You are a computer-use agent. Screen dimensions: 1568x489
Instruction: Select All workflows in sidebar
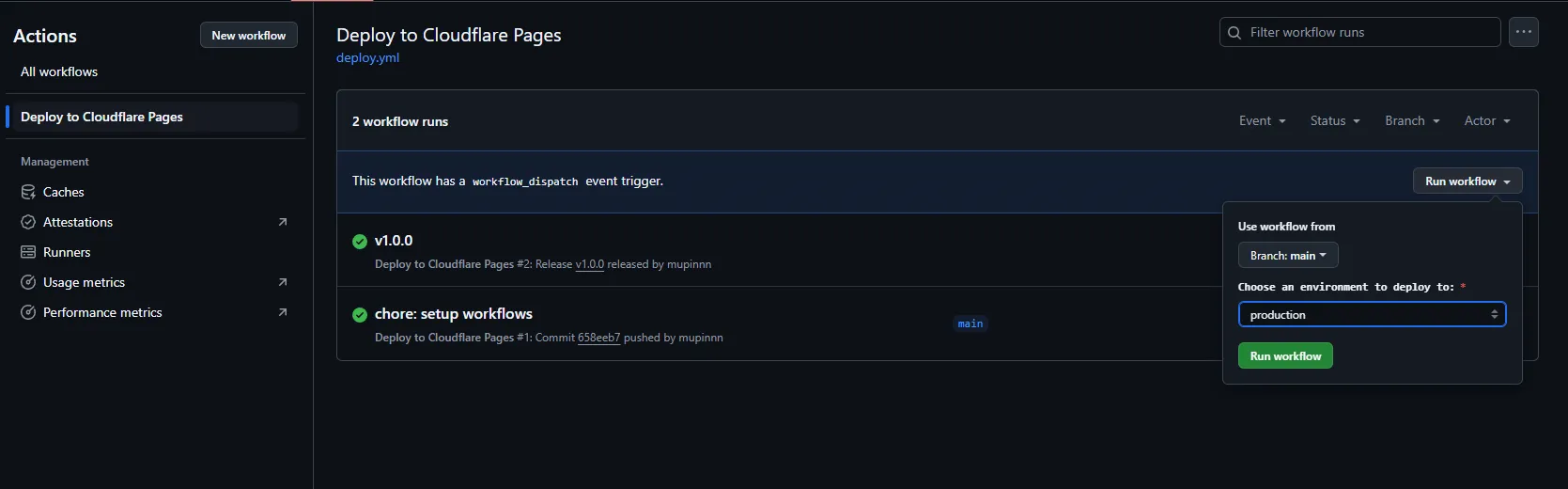(x=59, y=72)
